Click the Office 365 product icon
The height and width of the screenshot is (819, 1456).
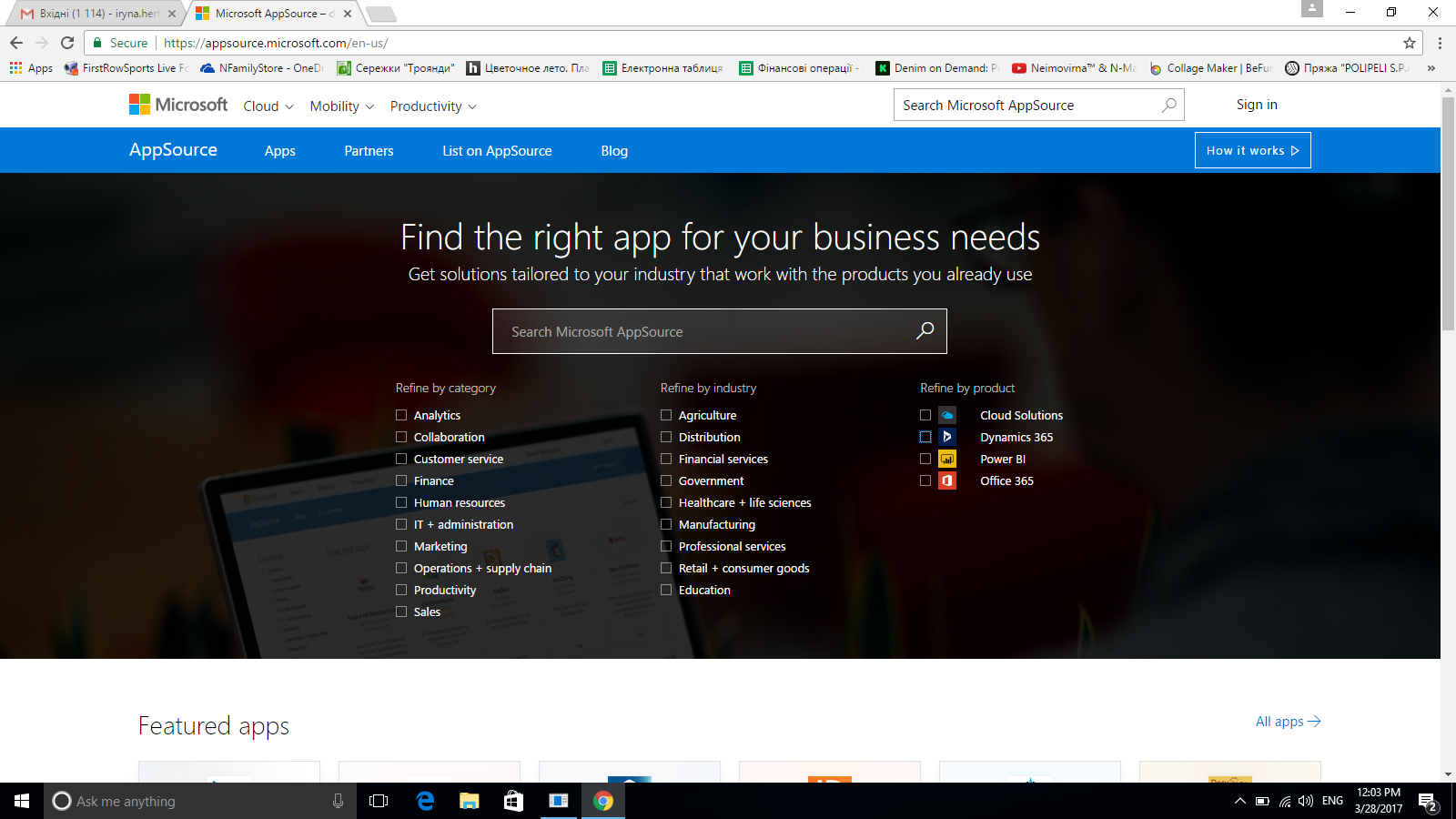pos(947,480)
